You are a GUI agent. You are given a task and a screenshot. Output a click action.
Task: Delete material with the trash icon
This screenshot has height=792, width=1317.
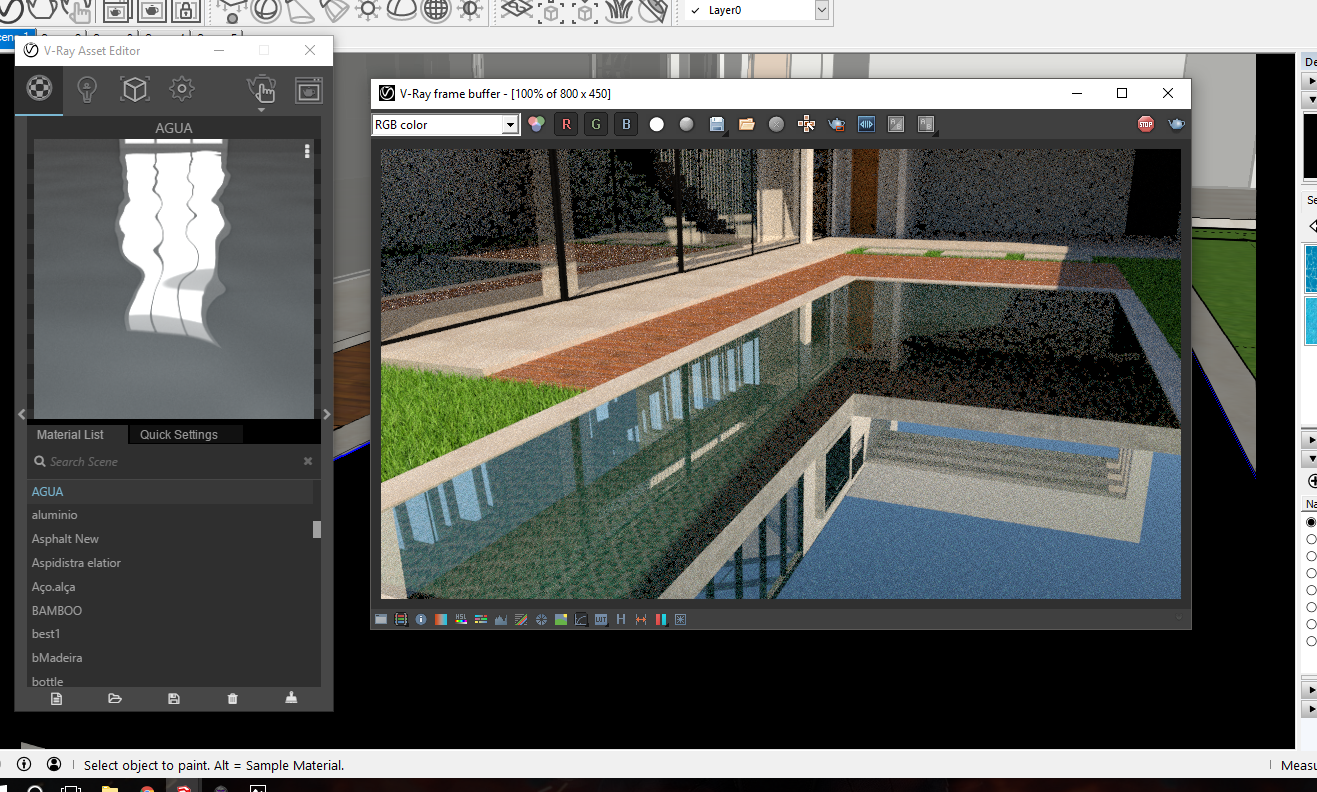(x=233, y=698)
